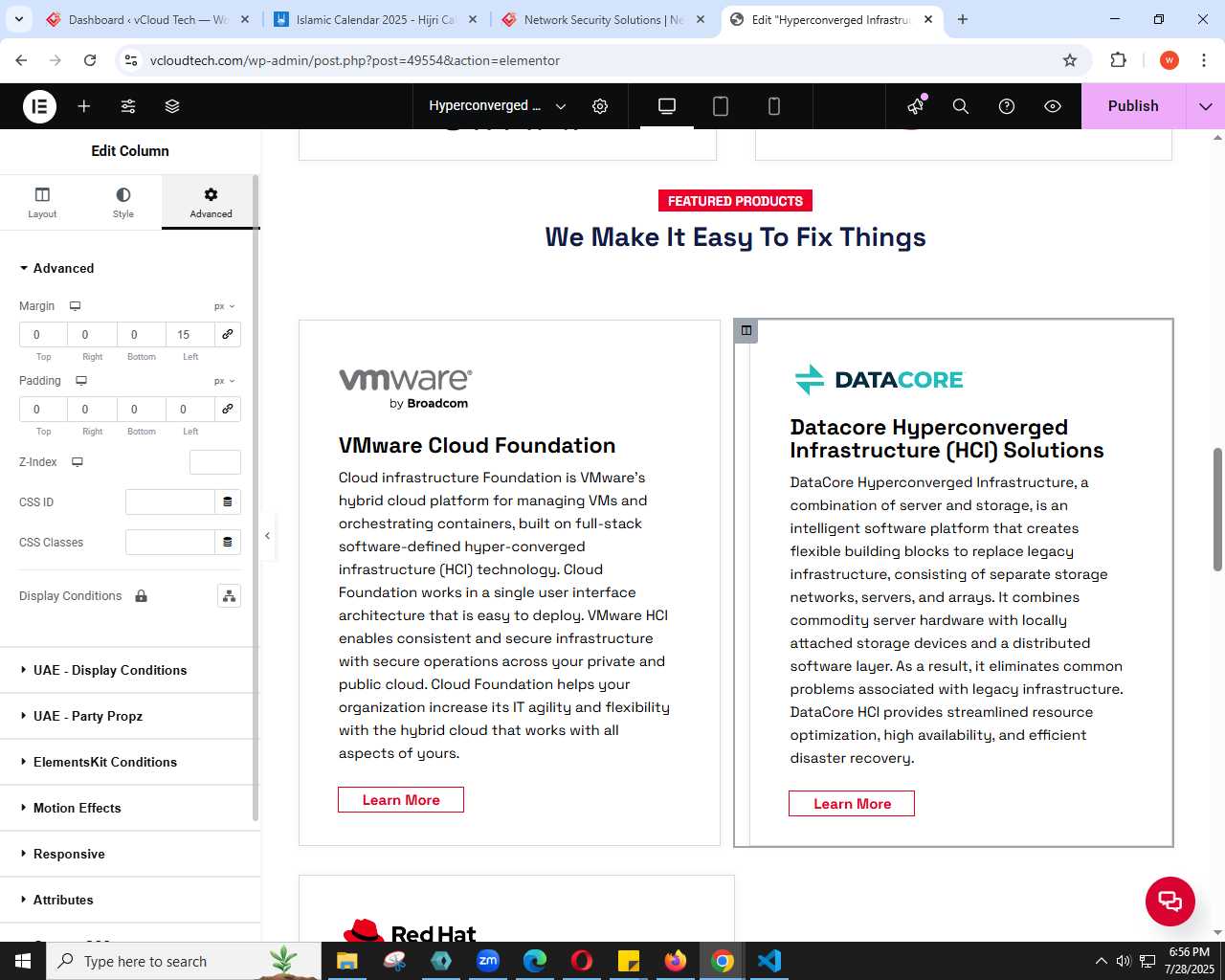Open the Layout tab
This screenshot has width=1225, height=980.
(x=42, y=203)
